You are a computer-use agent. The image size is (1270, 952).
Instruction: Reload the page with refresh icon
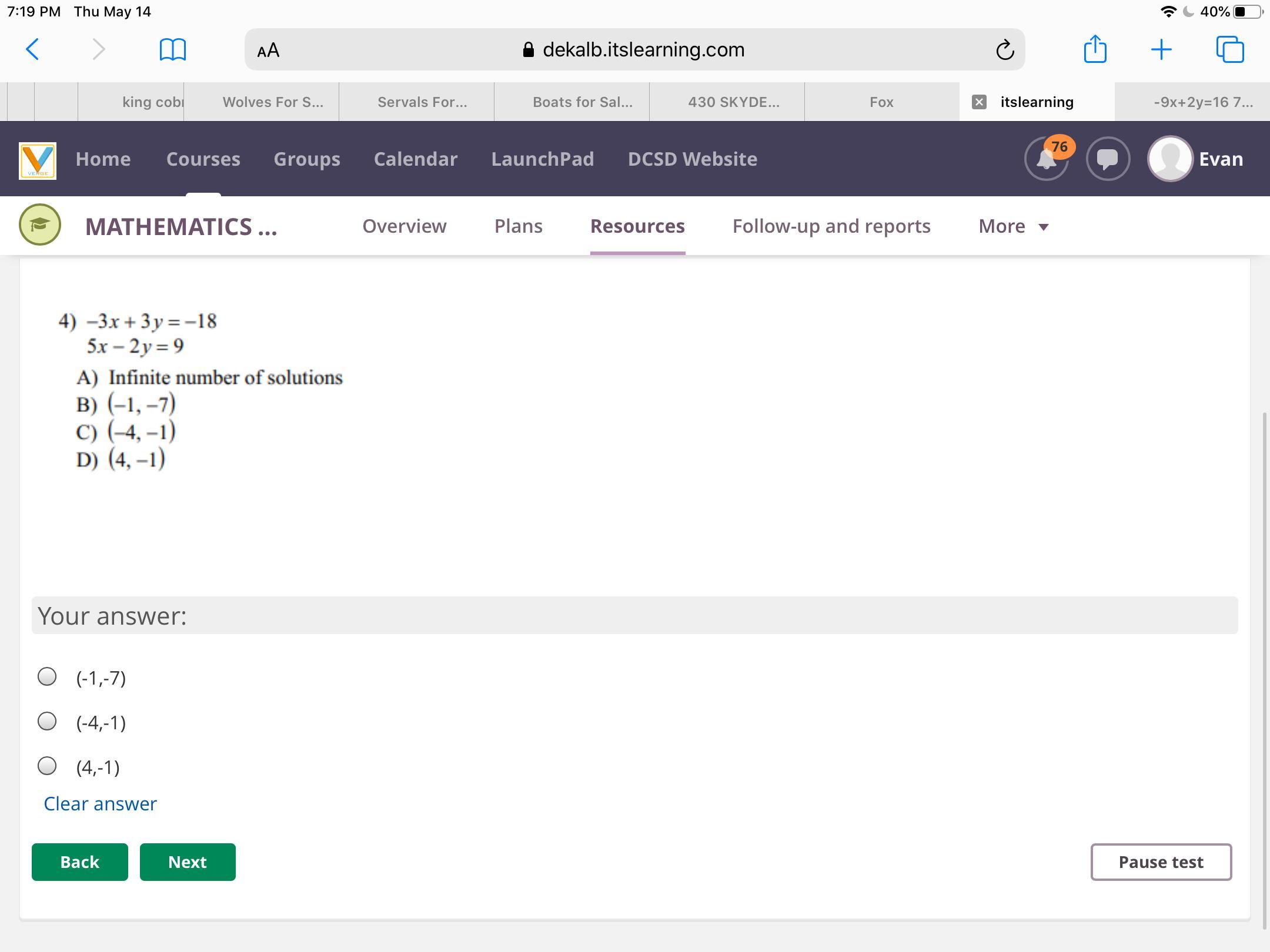[x=1004, y=50]
